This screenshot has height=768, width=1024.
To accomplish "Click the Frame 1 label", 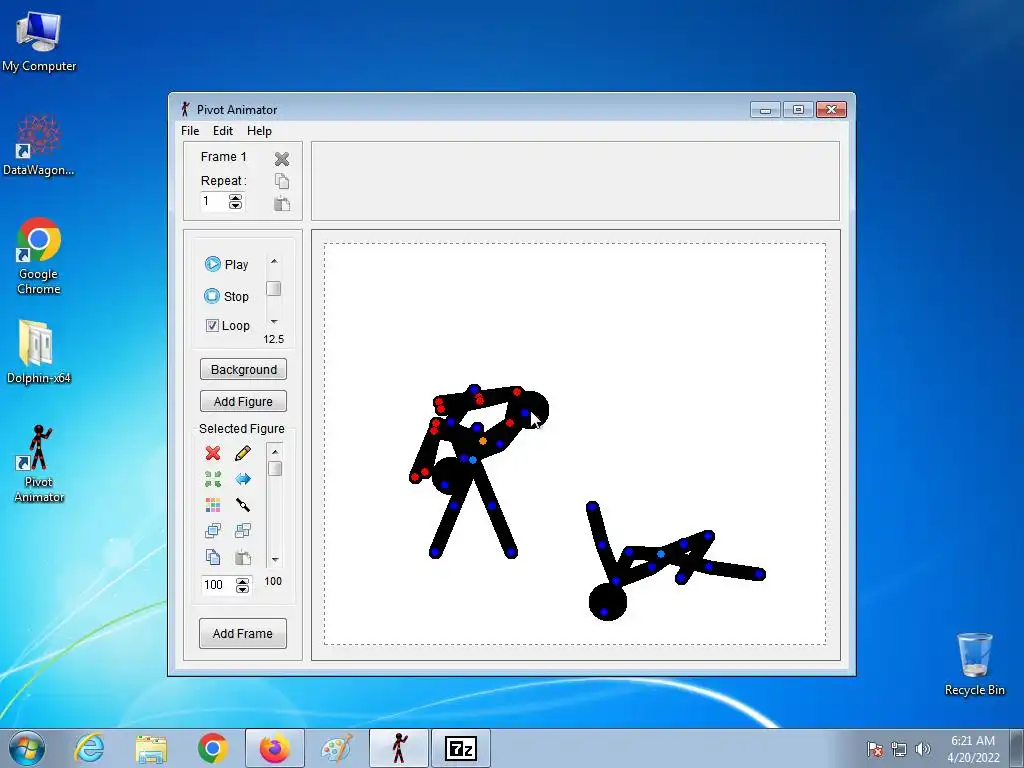I will coord(223,157).
